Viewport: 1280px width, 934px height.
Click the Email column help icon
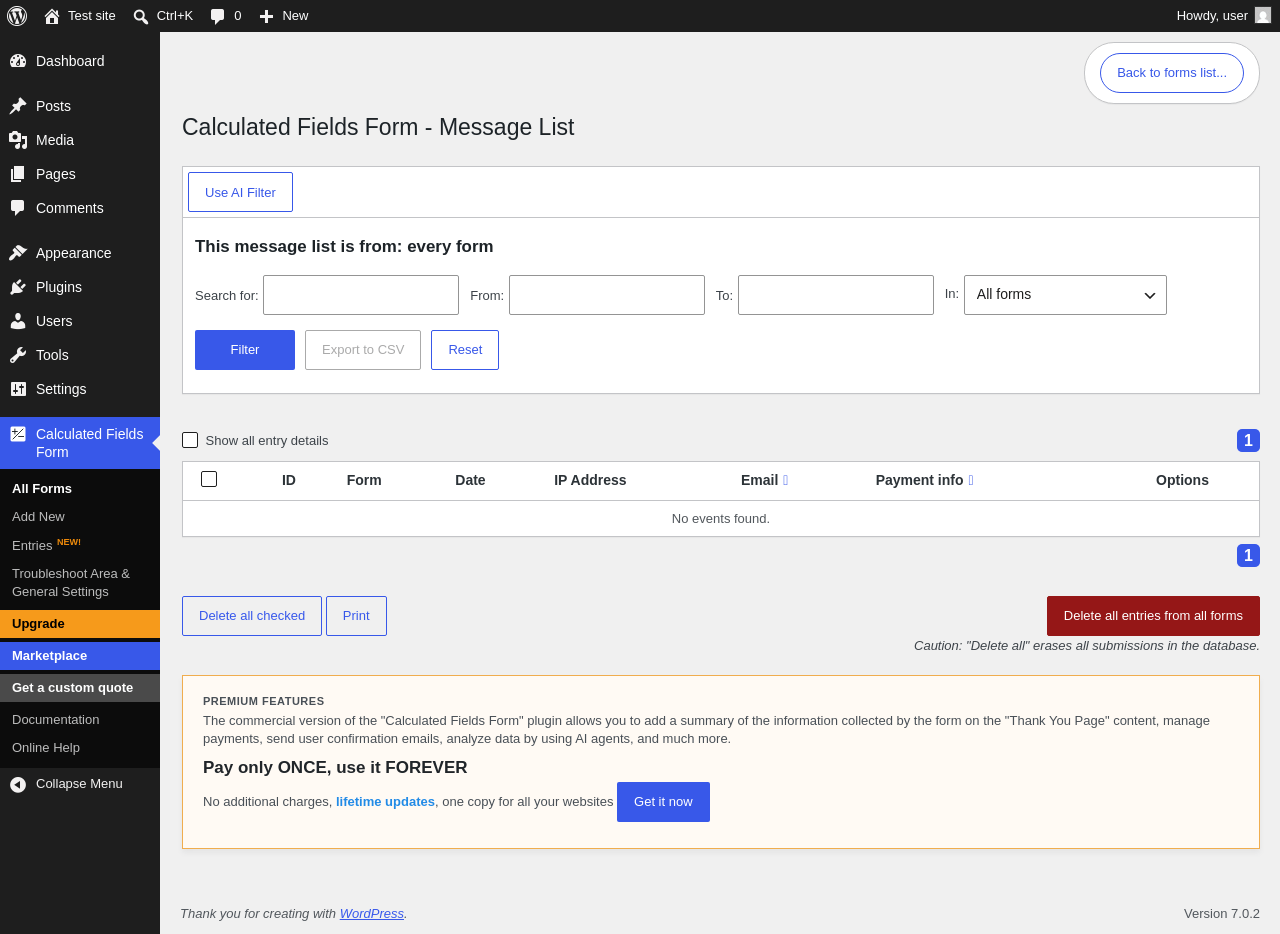(785, 480)
